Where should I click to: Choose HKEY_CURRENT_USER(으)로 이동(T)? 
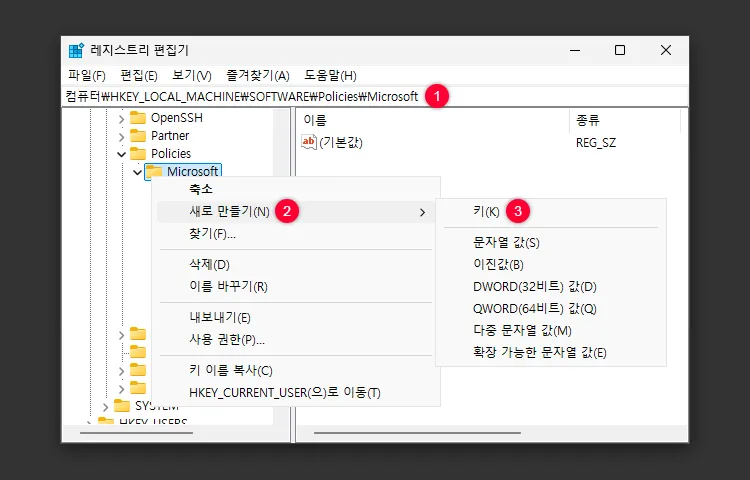tap(296, 393)
